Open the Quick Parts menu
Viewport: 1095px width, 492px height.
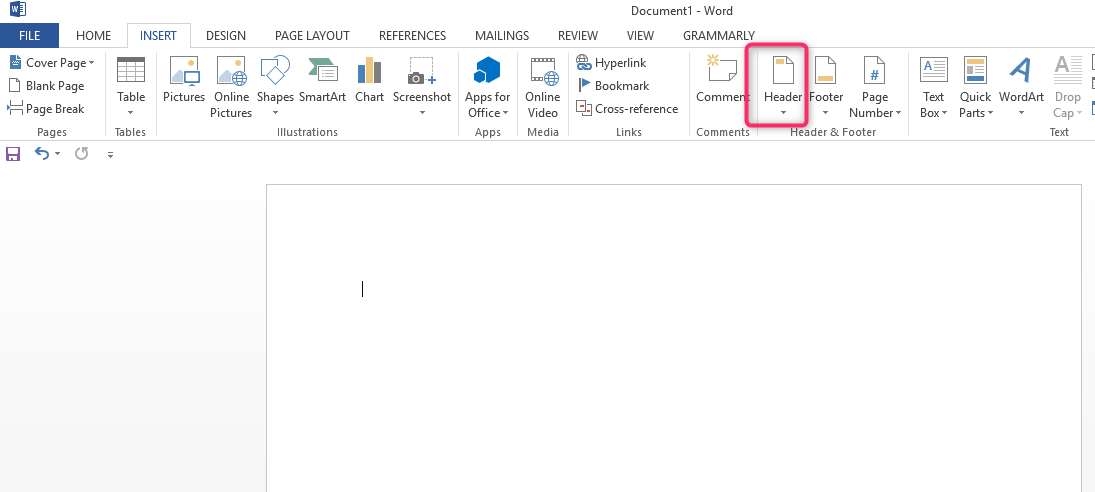976,87
